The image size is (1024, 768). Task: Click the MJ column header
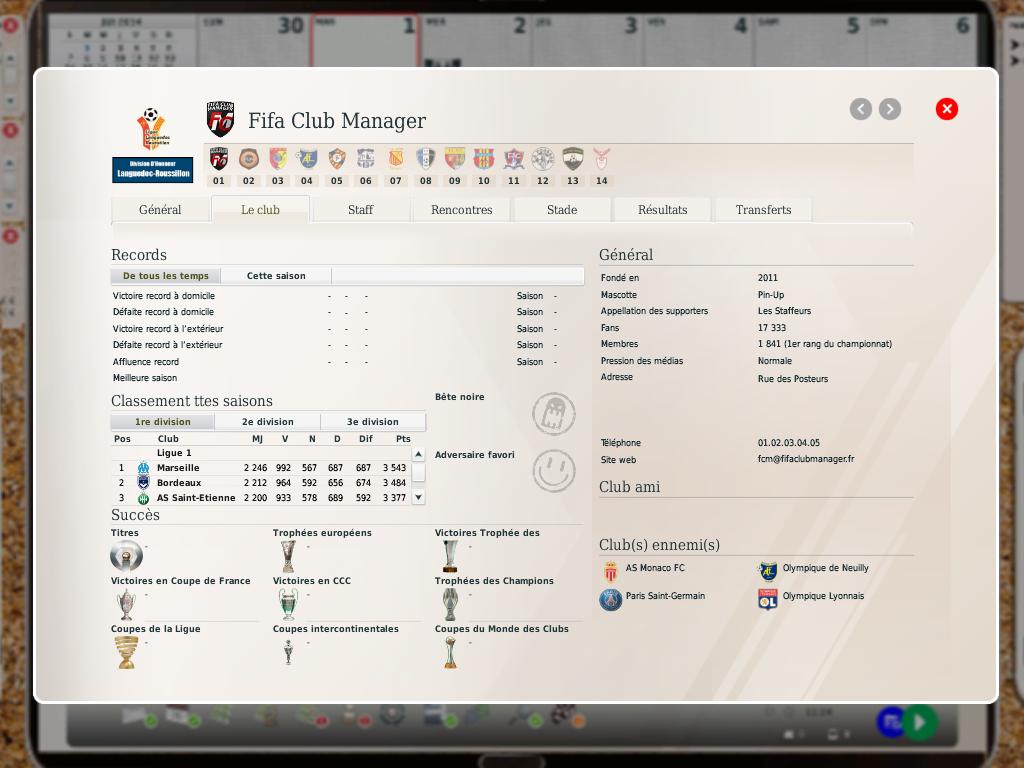(x=257, y=439)
